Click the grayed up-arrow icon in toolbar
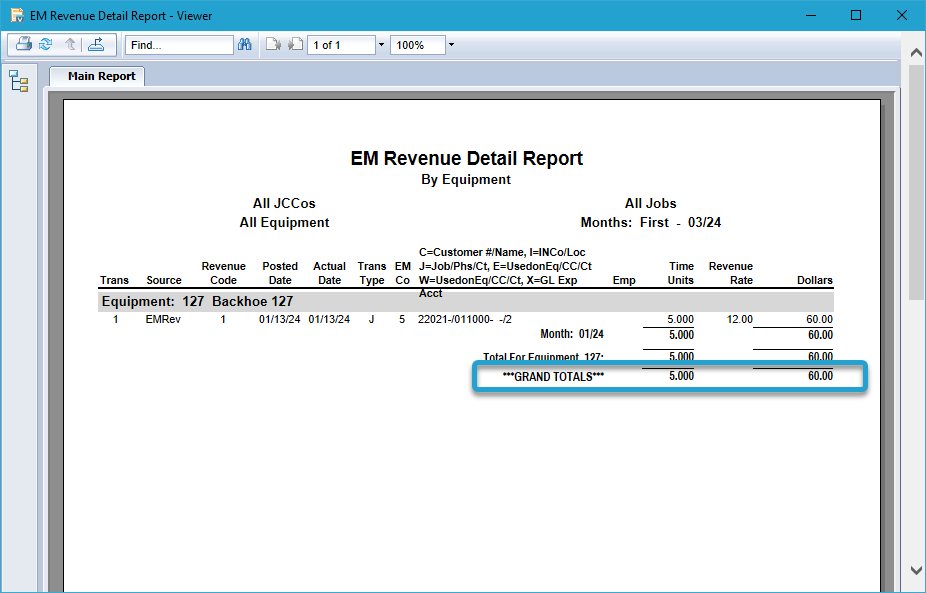This screenshot has width=926, height=593. point(70,44)
